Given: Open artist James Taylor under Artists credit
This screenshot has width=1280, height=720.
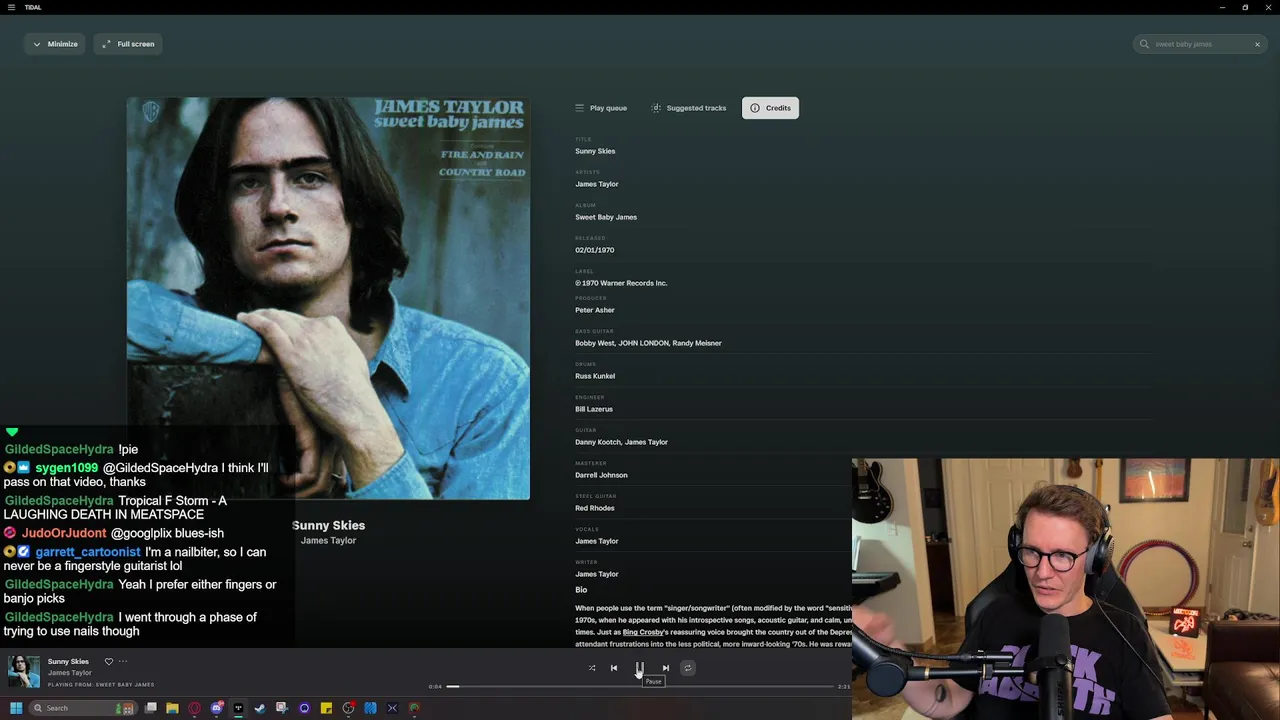Looking at the screenshot, I should 596,184.
